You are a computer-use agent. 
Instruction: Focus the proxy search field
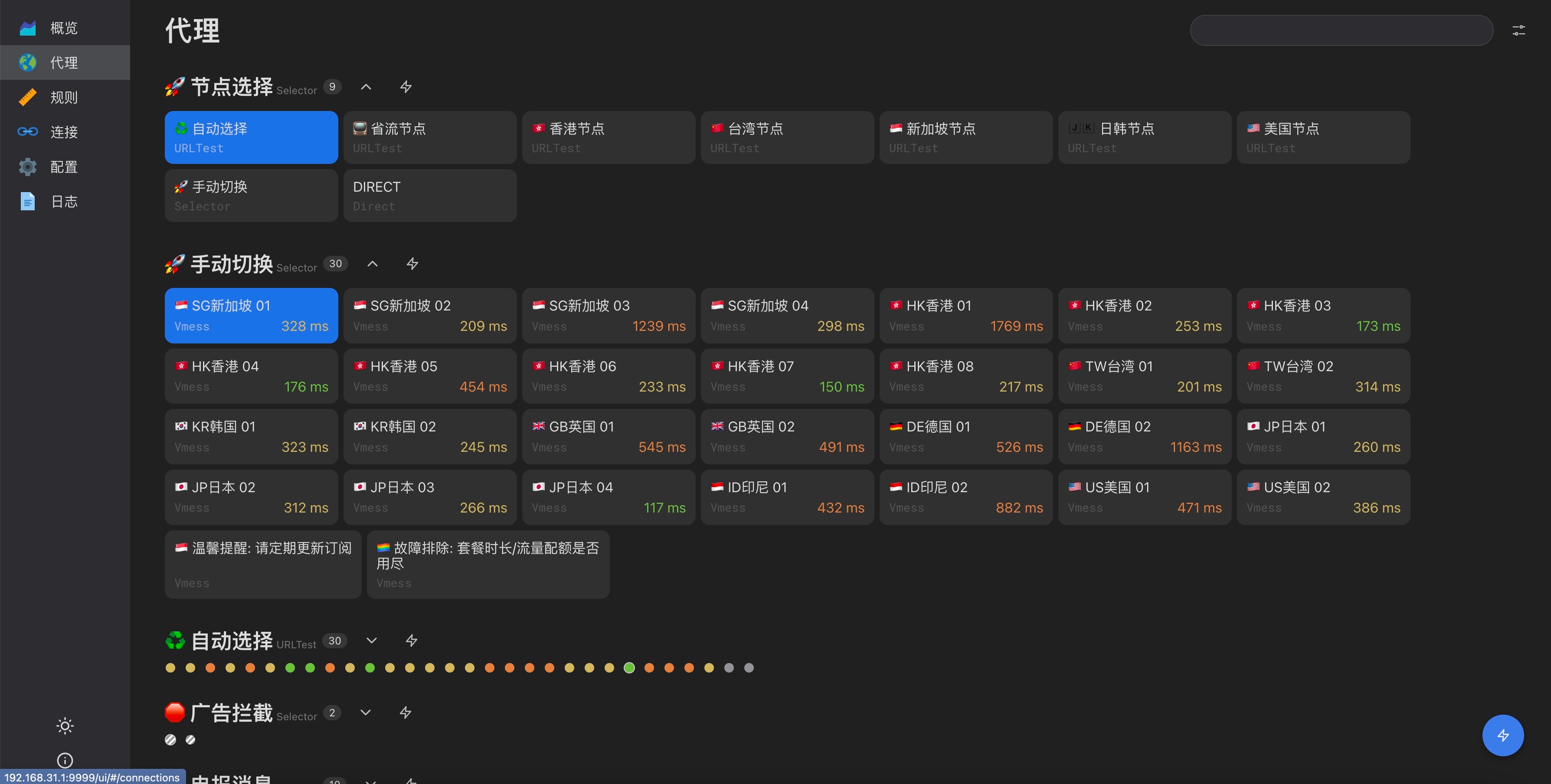coord(1341,30)
